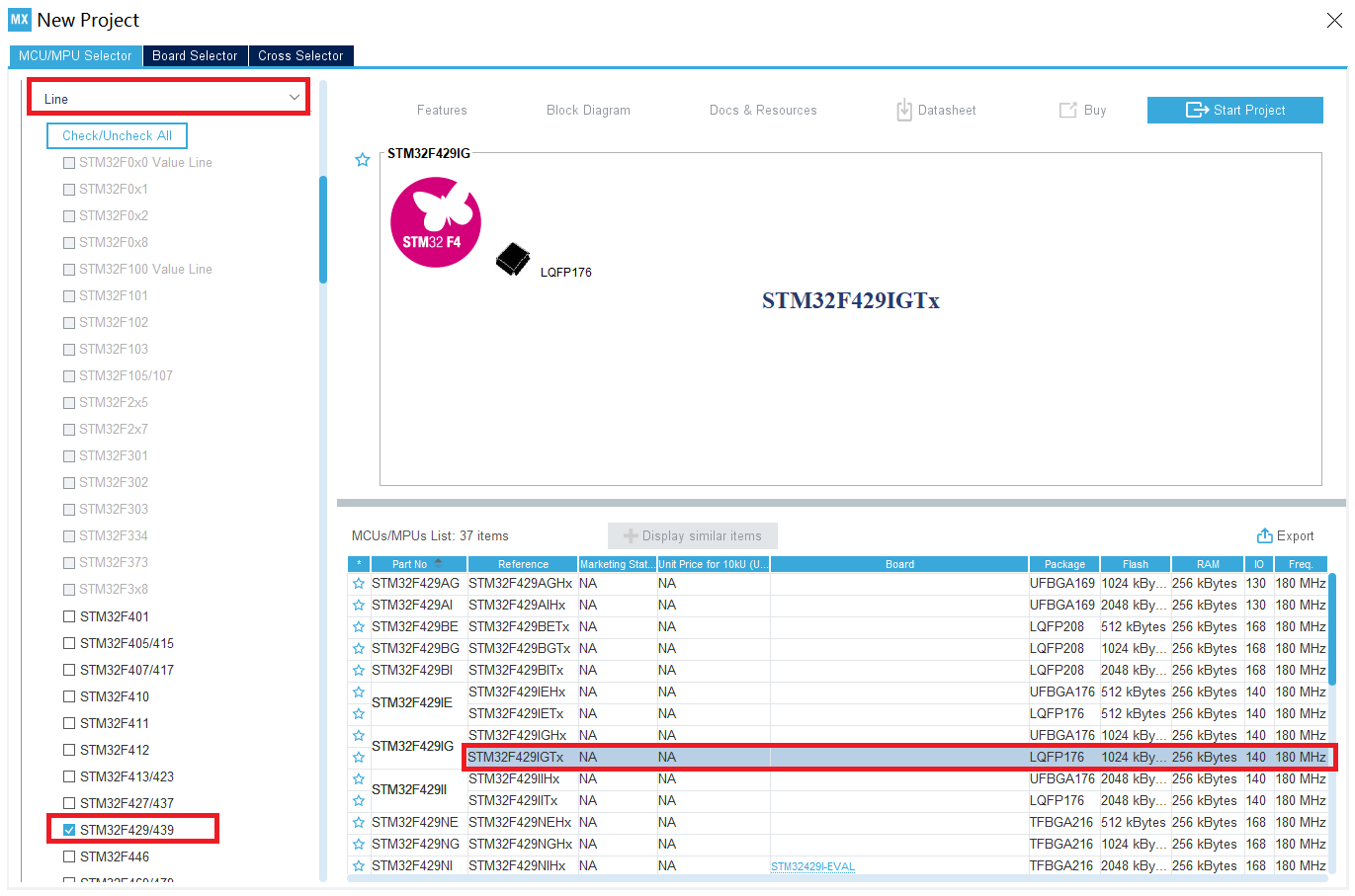Switch to the Cross Selector tab
This screenshot has width=1355, height=896.
coord(300,56)
